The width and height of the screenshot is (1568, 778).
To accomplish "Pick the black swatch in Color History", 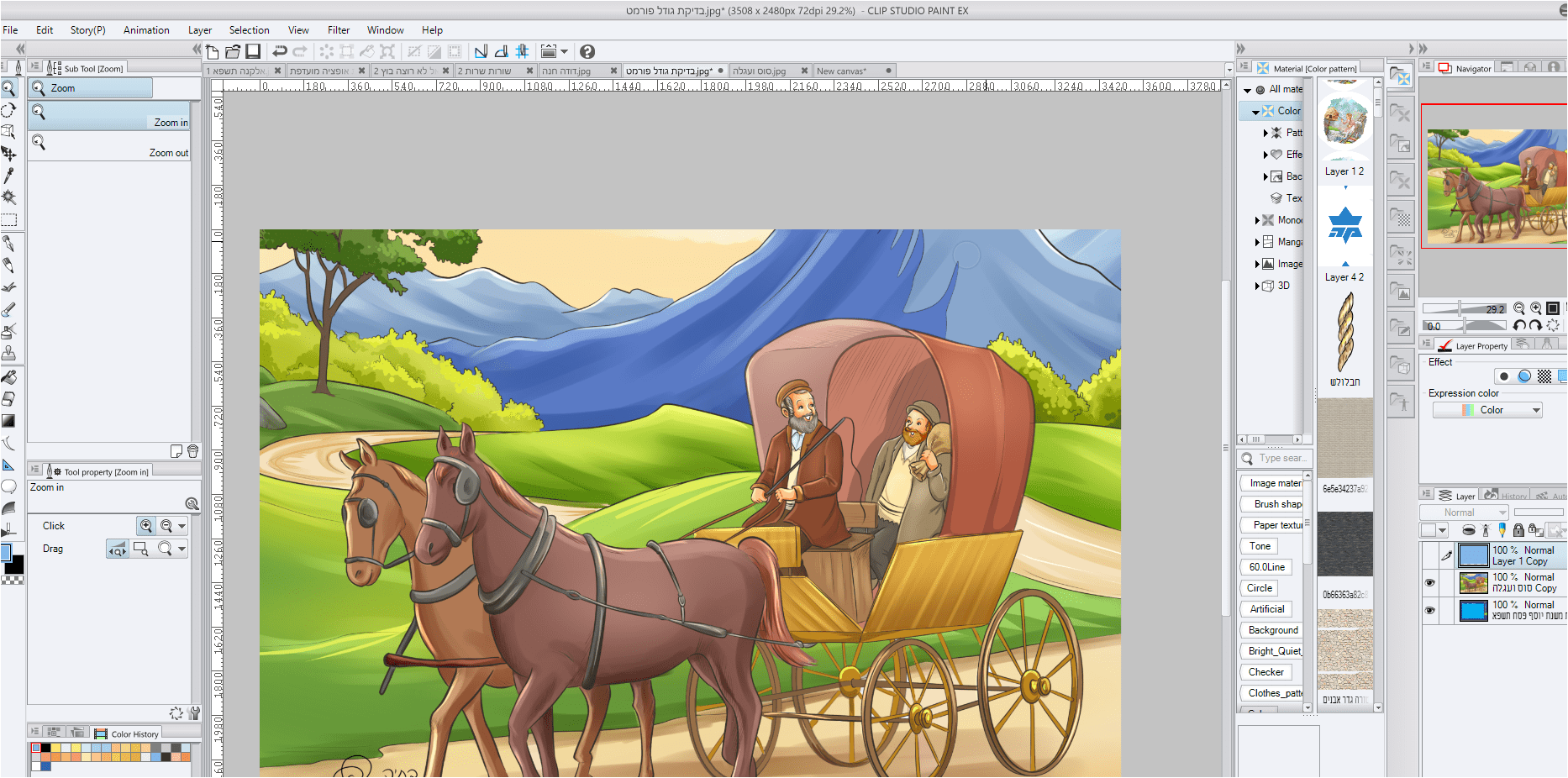I will pos(46,747).
